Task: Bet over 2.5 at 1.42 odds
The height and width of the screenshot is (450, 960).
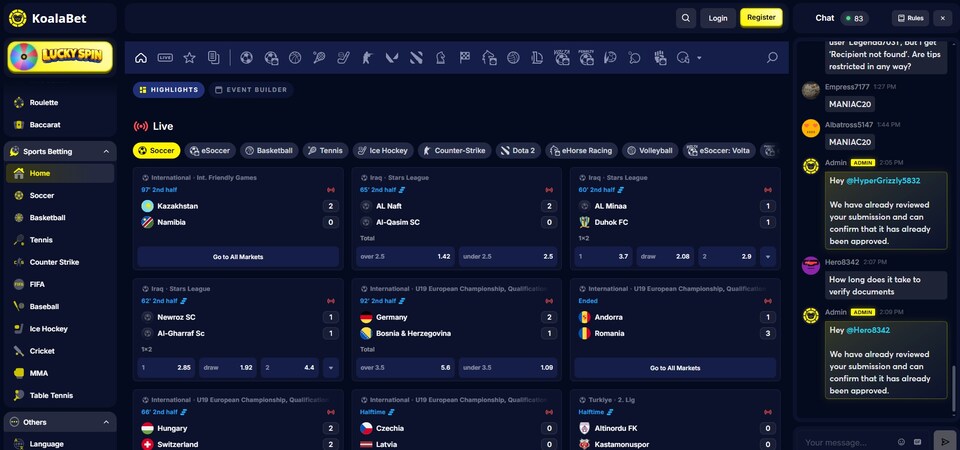Action: tap(405, 257)
